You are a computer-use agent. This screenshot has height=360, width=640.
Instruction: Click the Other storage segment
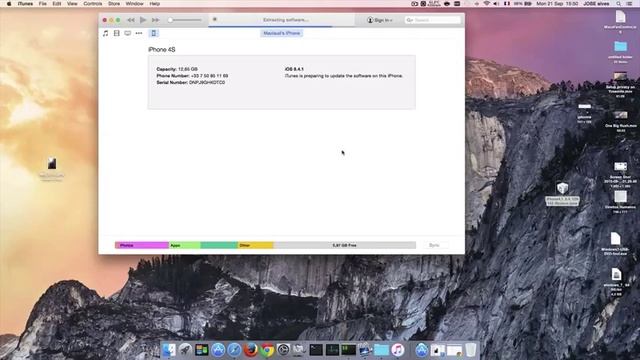pyautogui.click(x=256, y=245)
